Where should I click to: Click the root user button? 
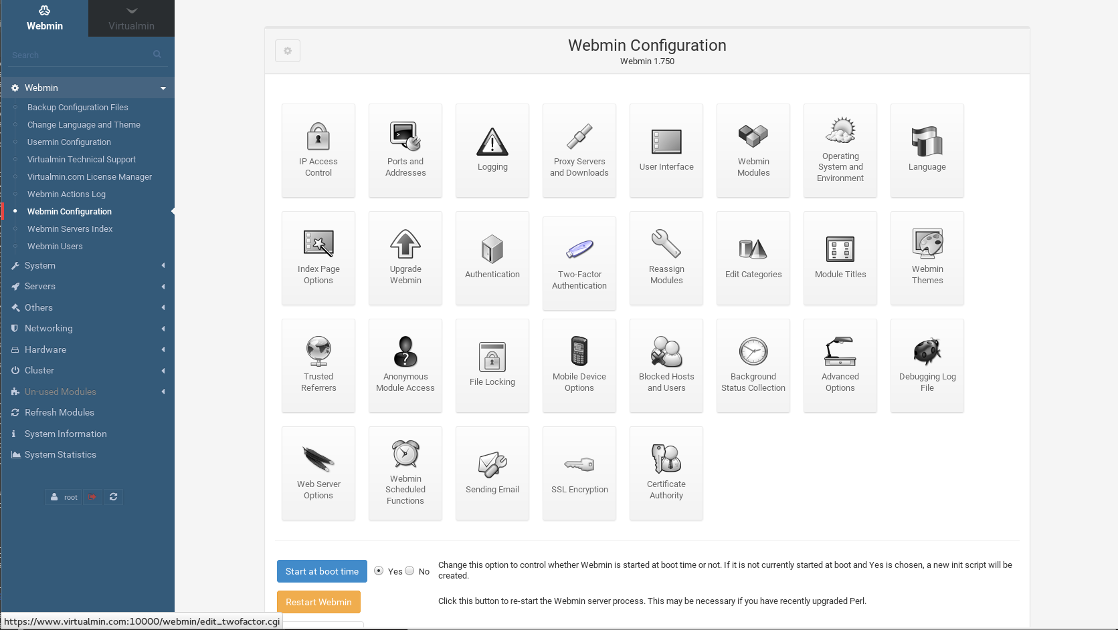(64, 497)
